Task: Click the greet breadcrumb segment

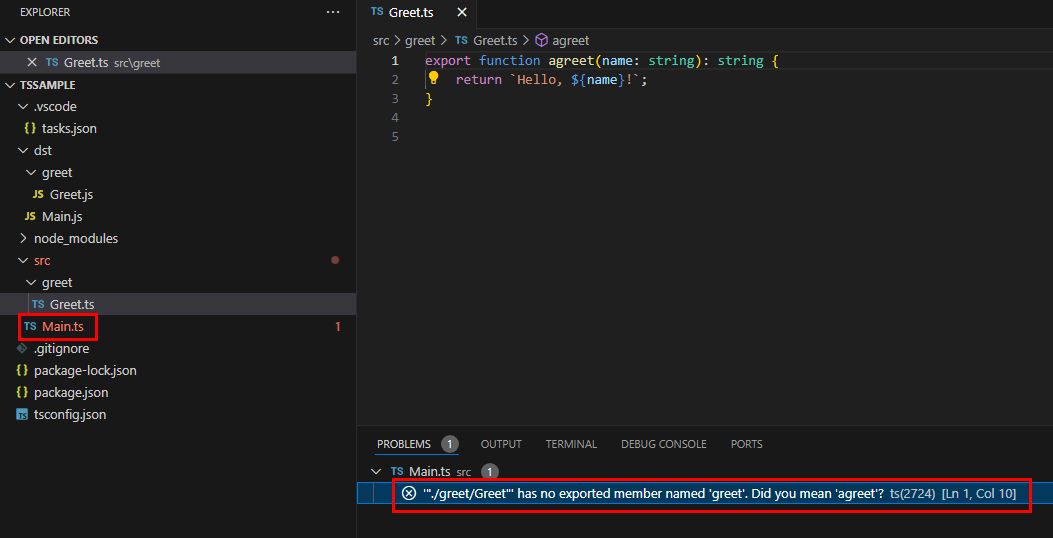Action: pyautogui.click(x=420, y=40)
